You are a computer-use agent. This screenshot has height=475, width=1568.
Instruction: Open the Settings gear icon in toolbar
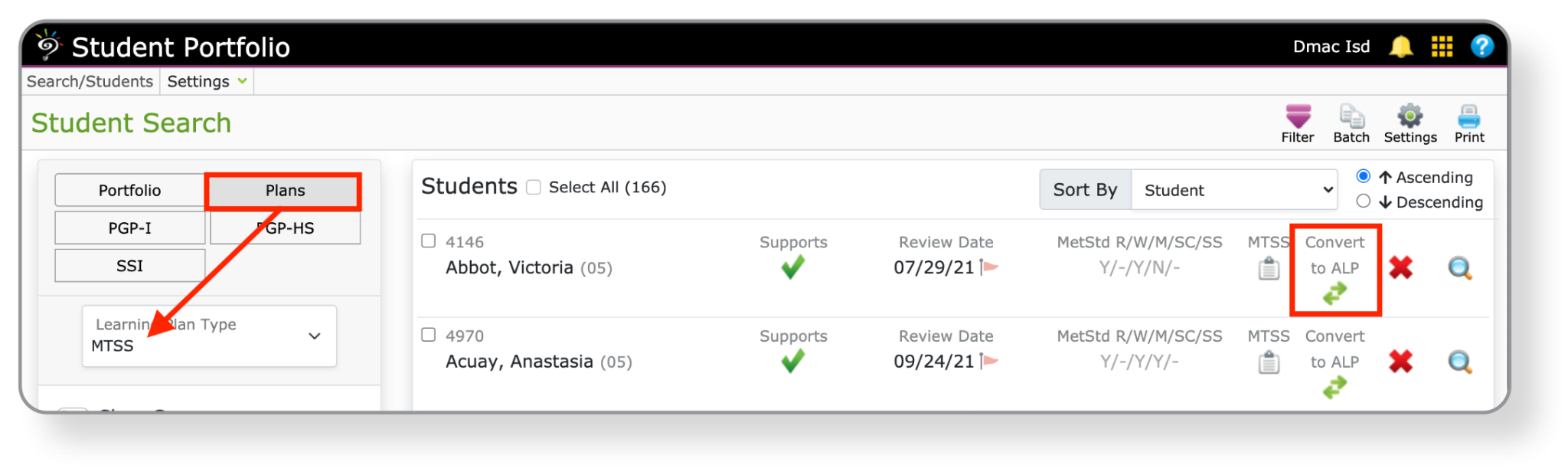[1410, 117]
